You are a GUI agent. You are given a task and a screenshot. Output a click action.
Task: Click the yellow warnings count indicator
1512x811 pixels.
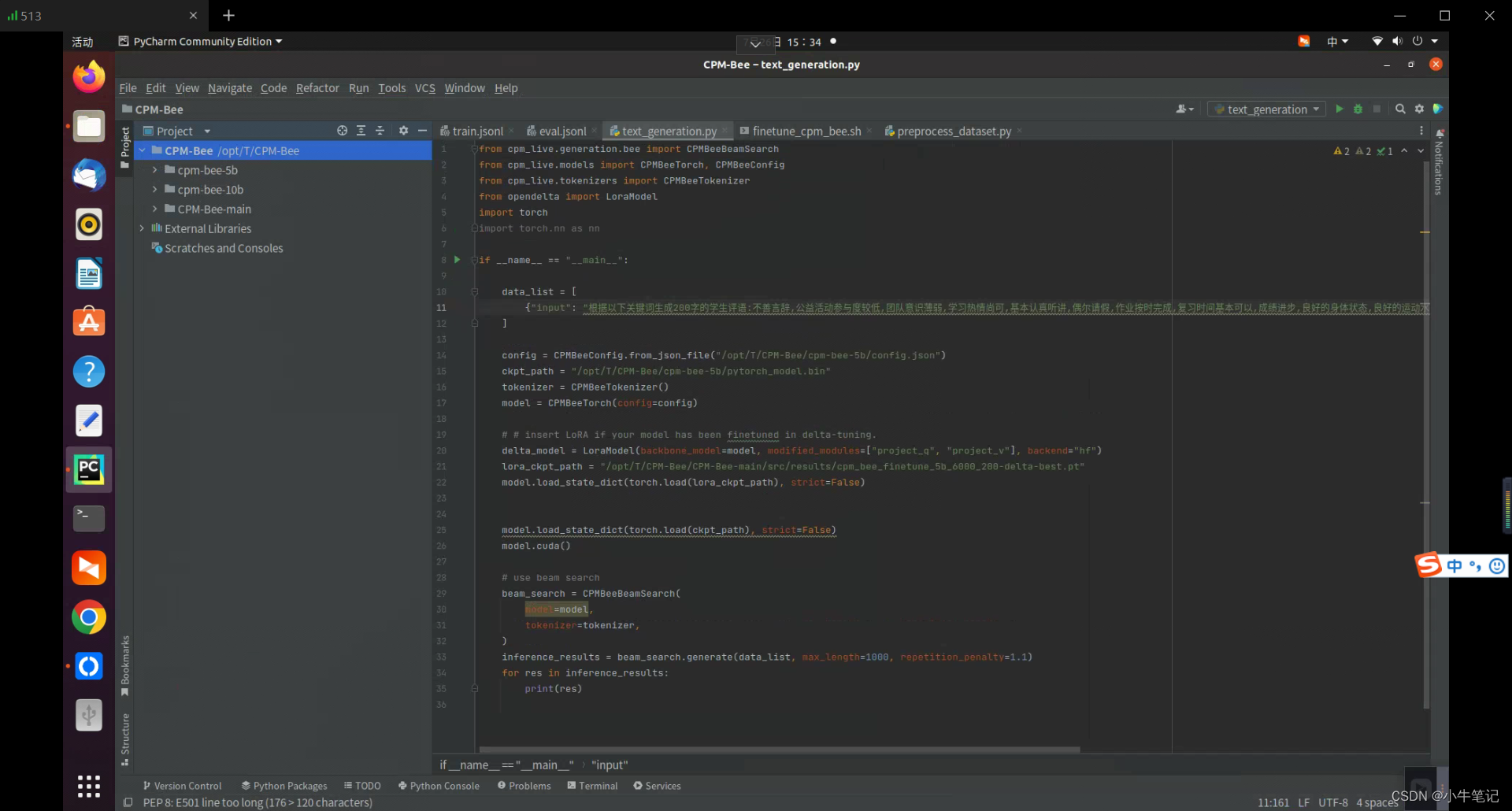pos(1341,151)
